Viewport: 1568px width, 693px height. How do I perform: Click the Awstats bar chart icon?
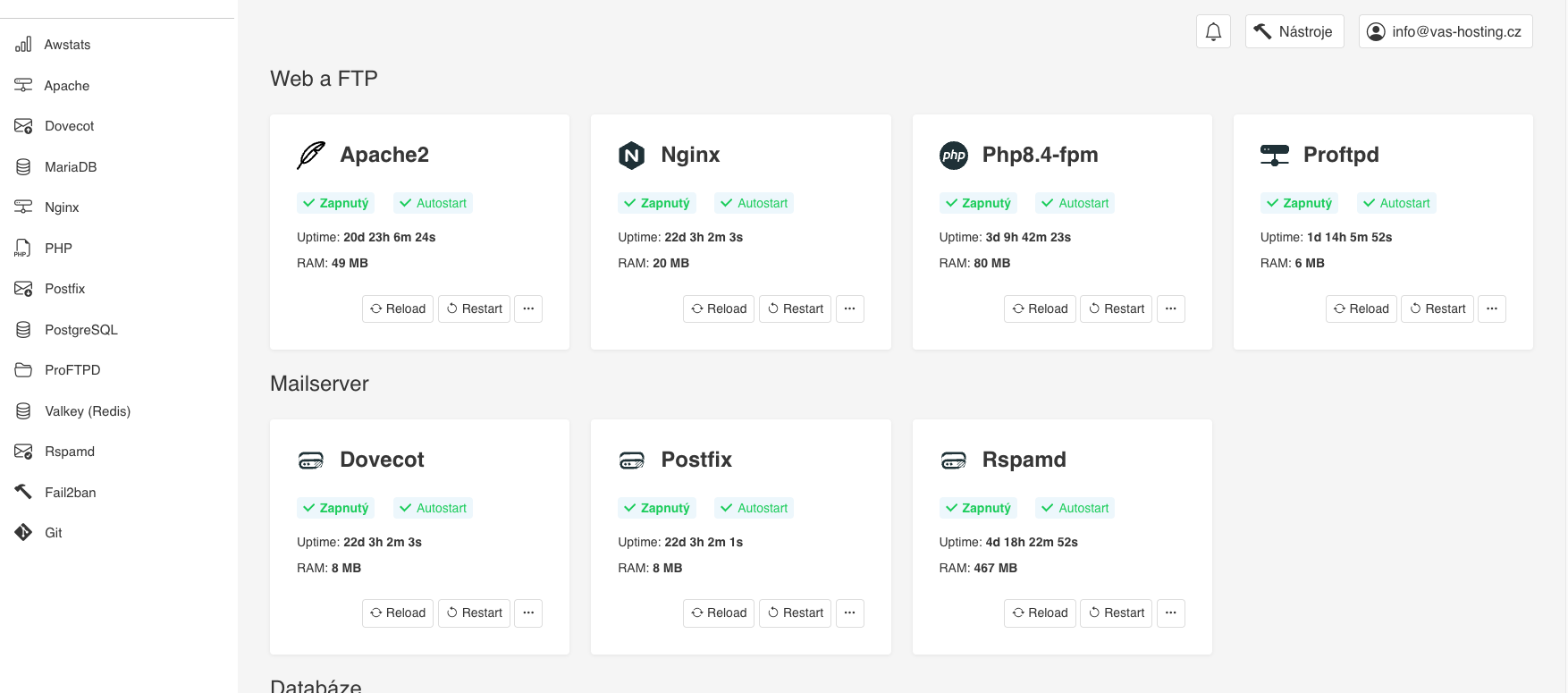(x=23, y=45)
